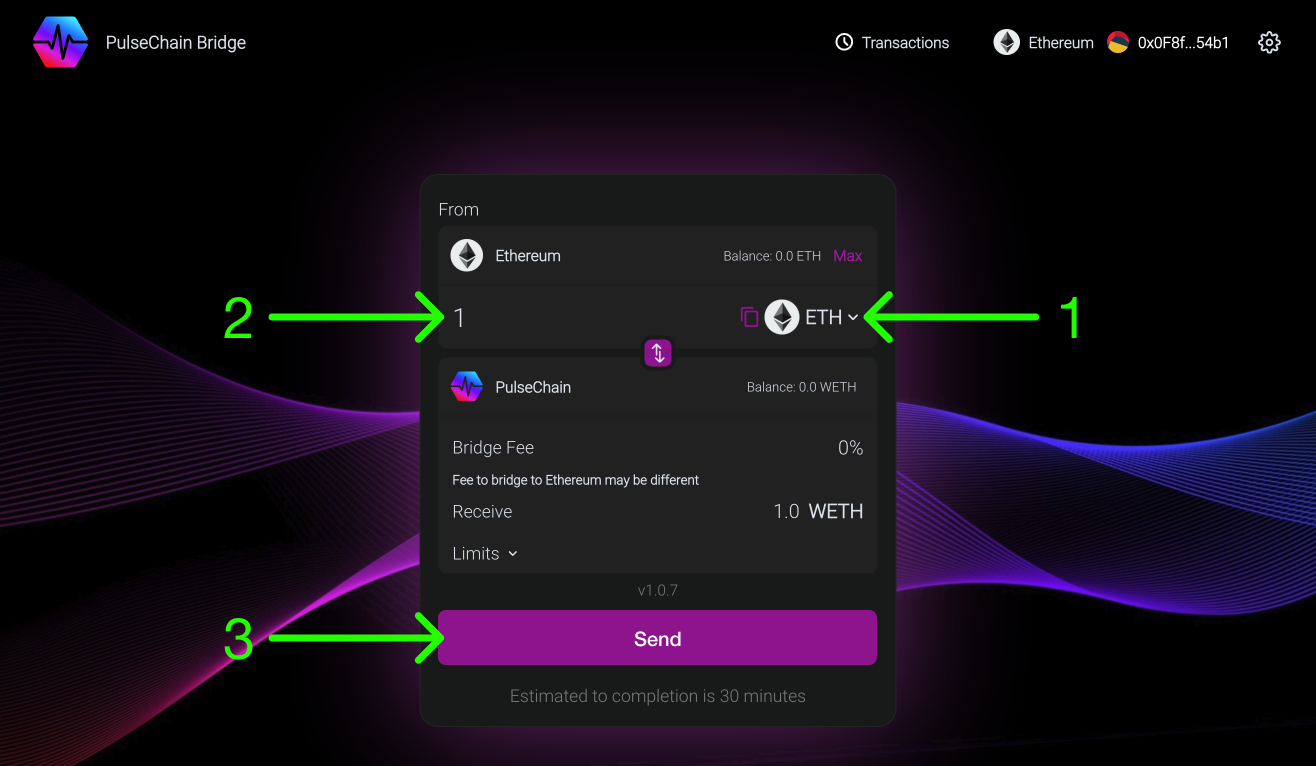This screenshot has width=1316, height=766.
Task: Open the Transactions page
Action: [905, 43]
